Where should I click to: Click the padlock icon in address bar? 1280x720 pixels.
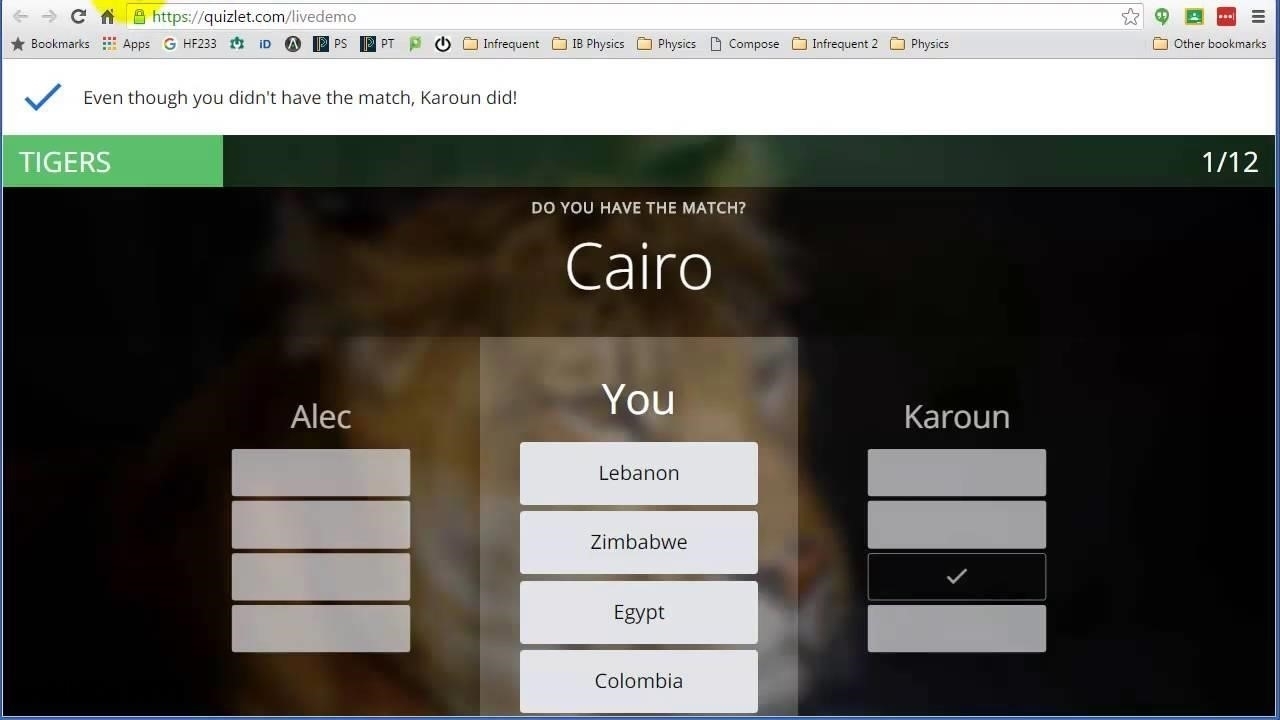click(139, 16)
